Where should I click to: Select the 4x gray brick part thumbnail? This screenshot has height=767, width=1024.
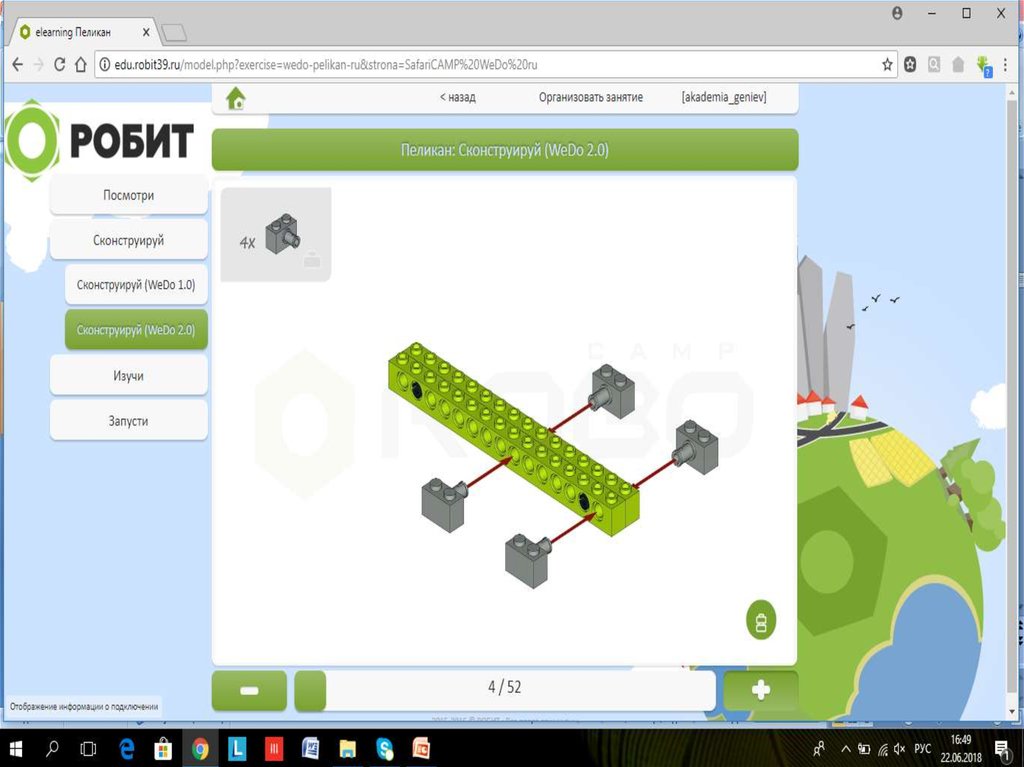276,235
